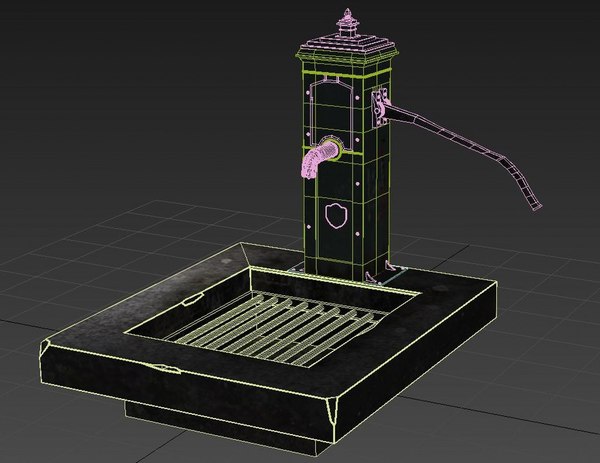Viewport: 600px width, 463px height.
Task: Pick the finial ornament atop the pump
Action: 347,23
